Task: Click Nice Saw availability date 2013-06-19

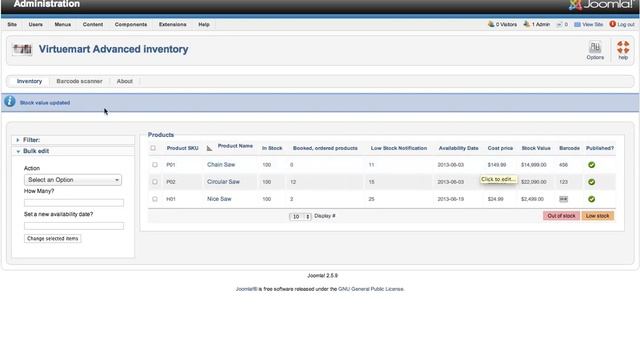Action: (x=451, y=199)
